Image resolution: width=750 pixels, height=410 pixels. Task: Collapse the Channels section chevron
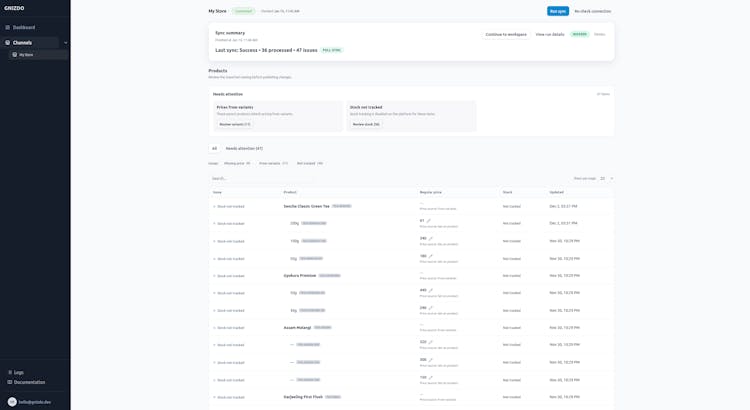pos(66,43)
